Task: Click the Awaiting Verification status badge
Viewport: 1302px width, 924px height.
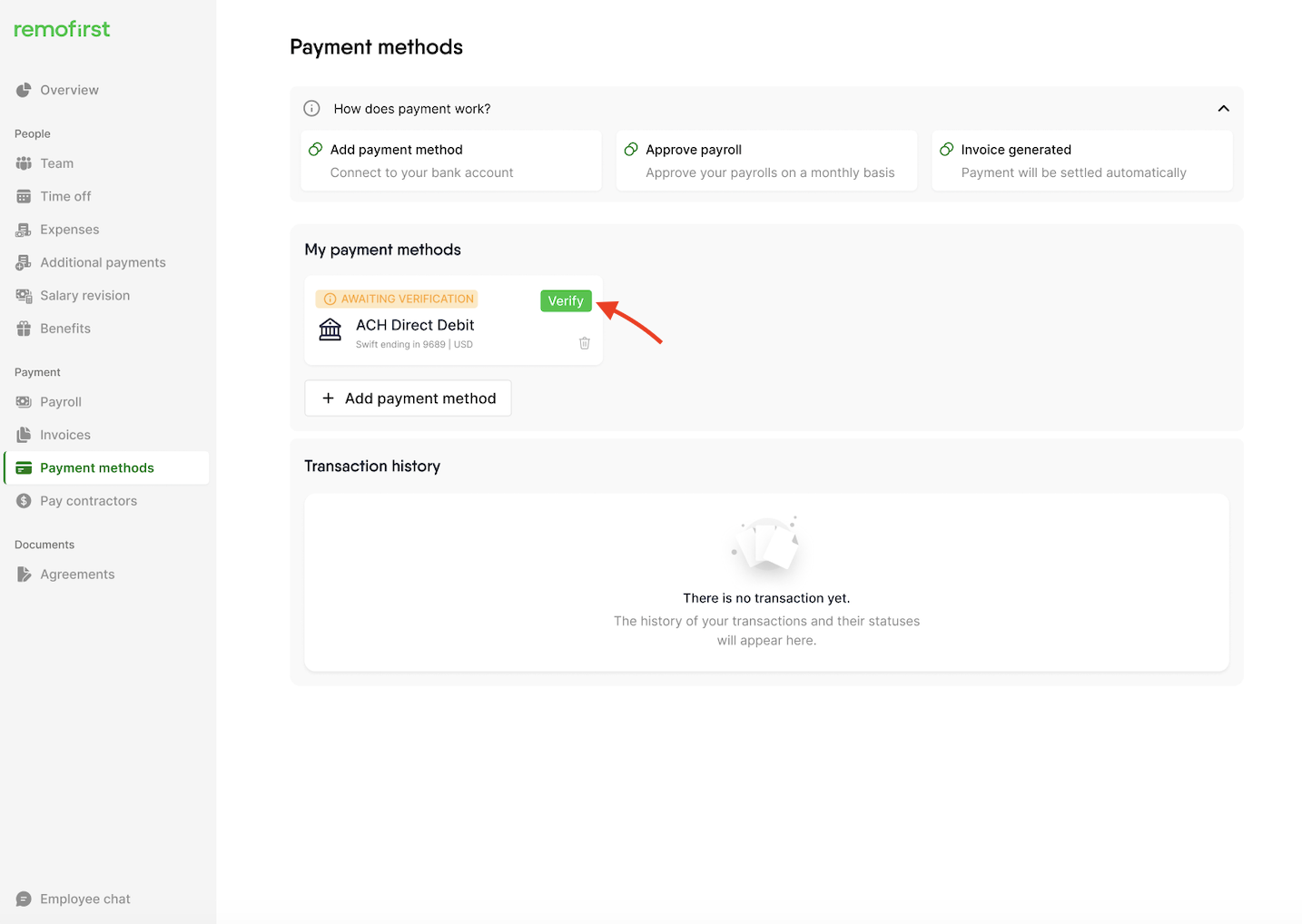Action: click(x=397, y=299)
